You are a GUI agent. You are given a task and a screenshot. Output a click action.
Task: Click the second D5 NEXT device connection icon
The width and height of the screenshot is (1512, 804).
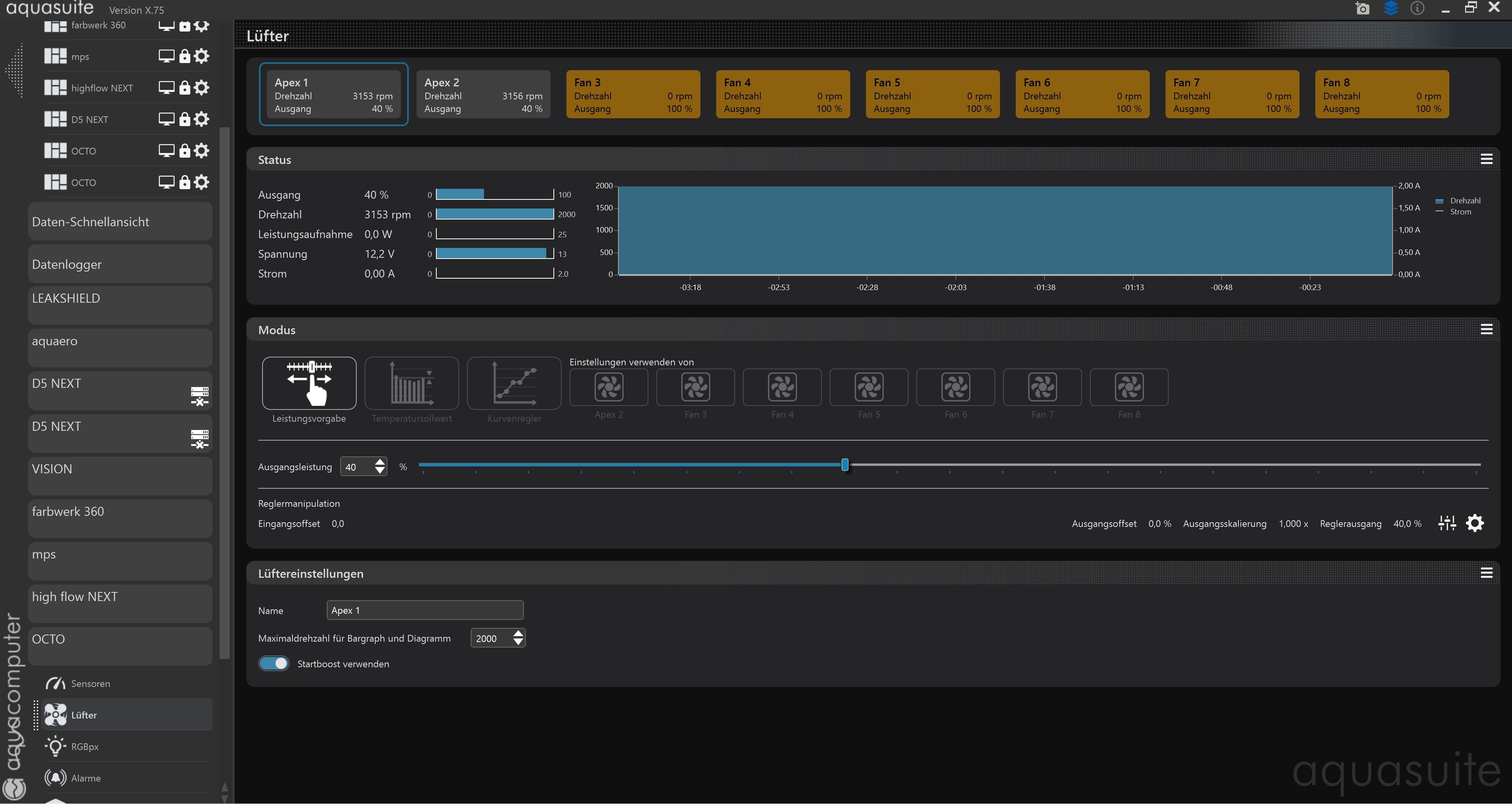199,439
